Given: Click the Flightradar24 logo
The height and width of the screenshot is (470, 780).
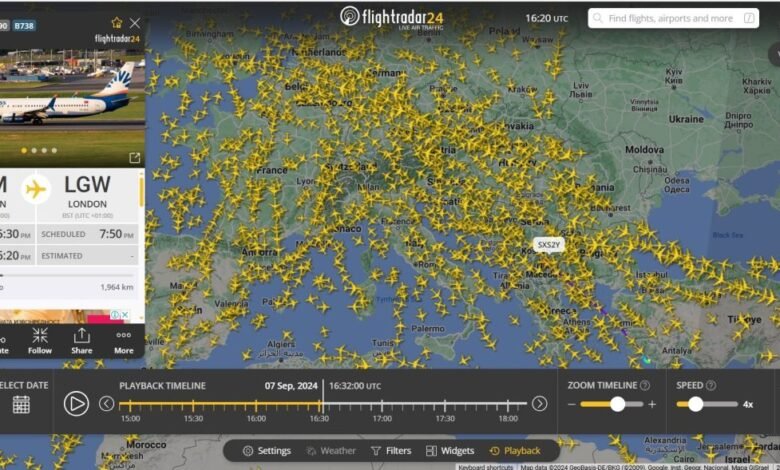Looking at the screenshot, I should click(392, 18).
